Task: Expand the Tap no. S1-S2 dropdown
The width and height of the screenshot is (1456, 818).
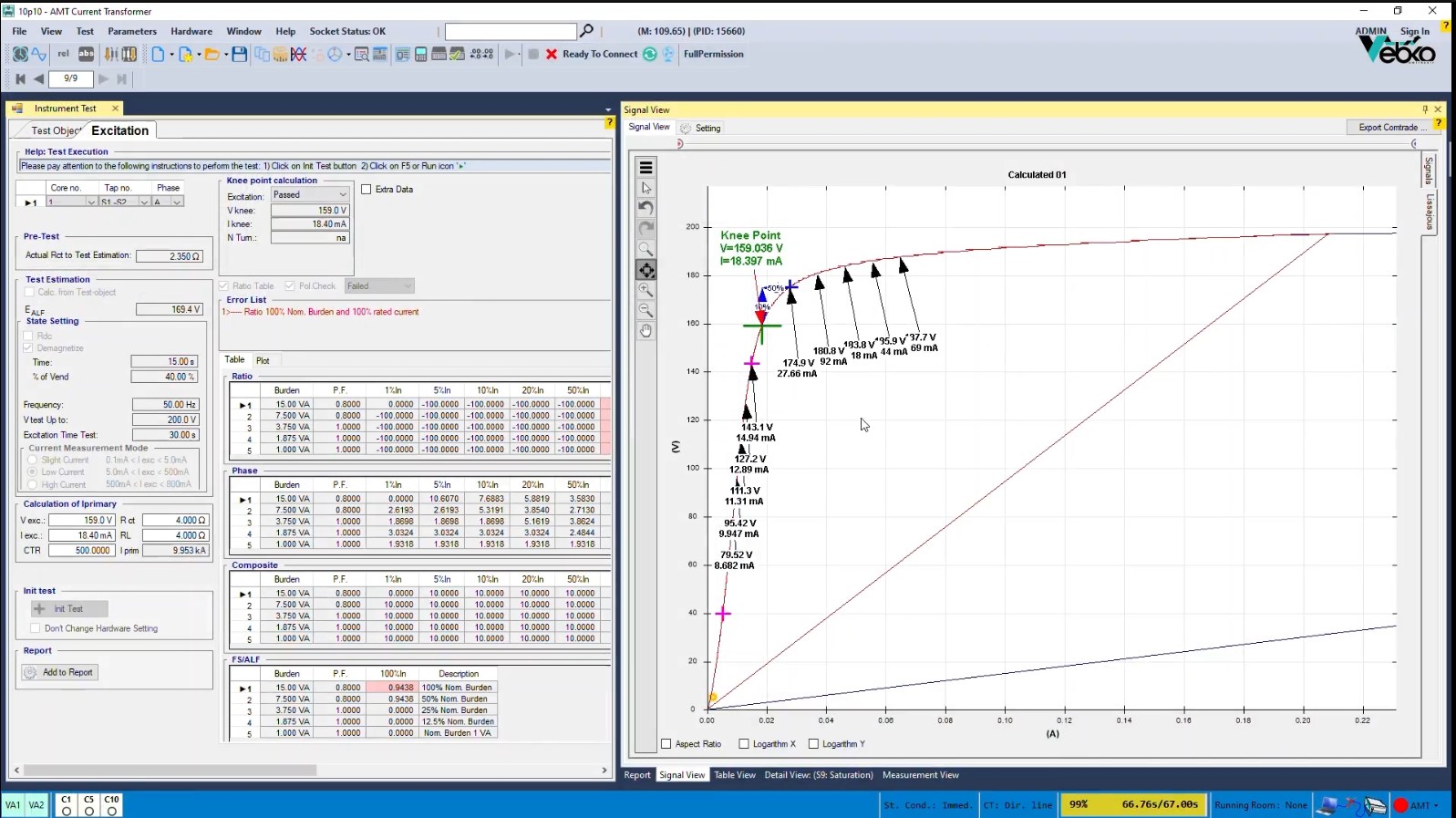Action: (x=144, y=202)
